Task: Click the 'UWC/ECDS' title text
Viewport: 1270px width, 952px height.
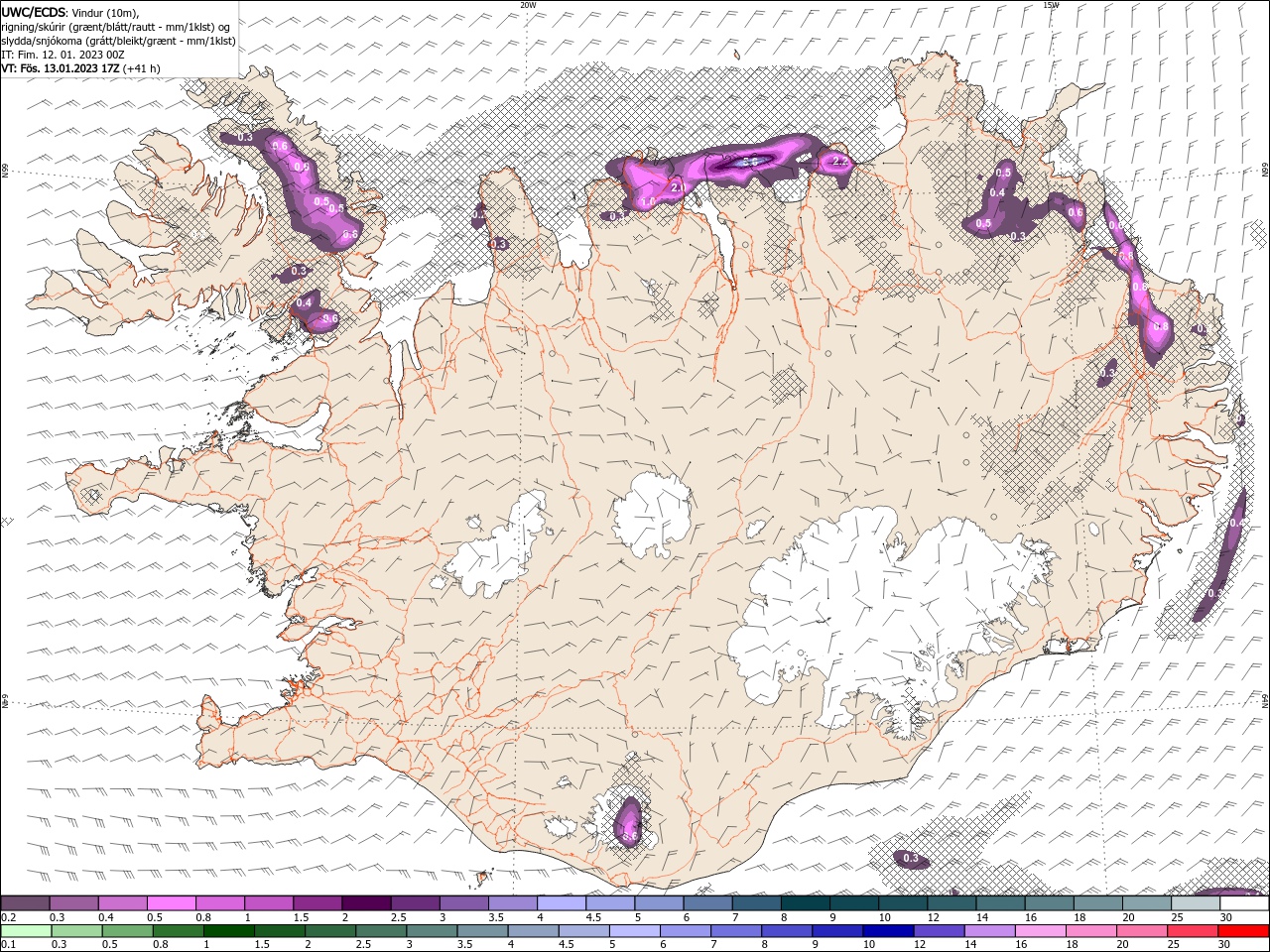Action: pyautogui.click(x=33, y=11)
